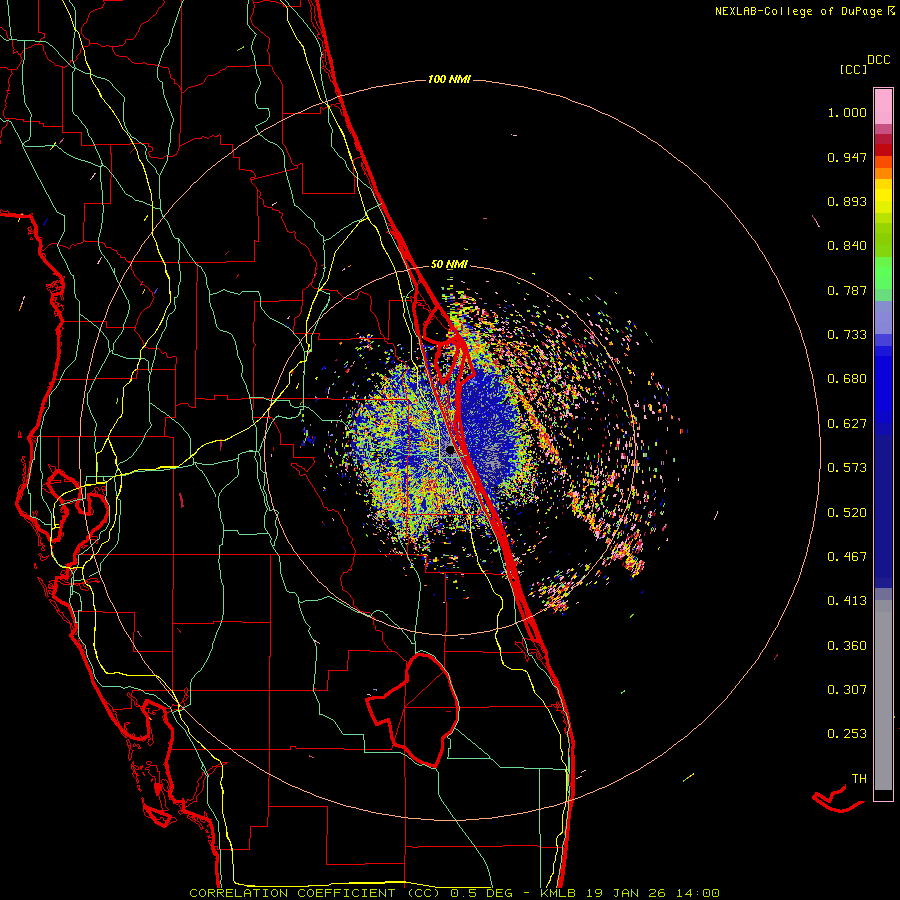Click the DCC product label above the scale
Screen dimensions: 900x900
[879, 60]
